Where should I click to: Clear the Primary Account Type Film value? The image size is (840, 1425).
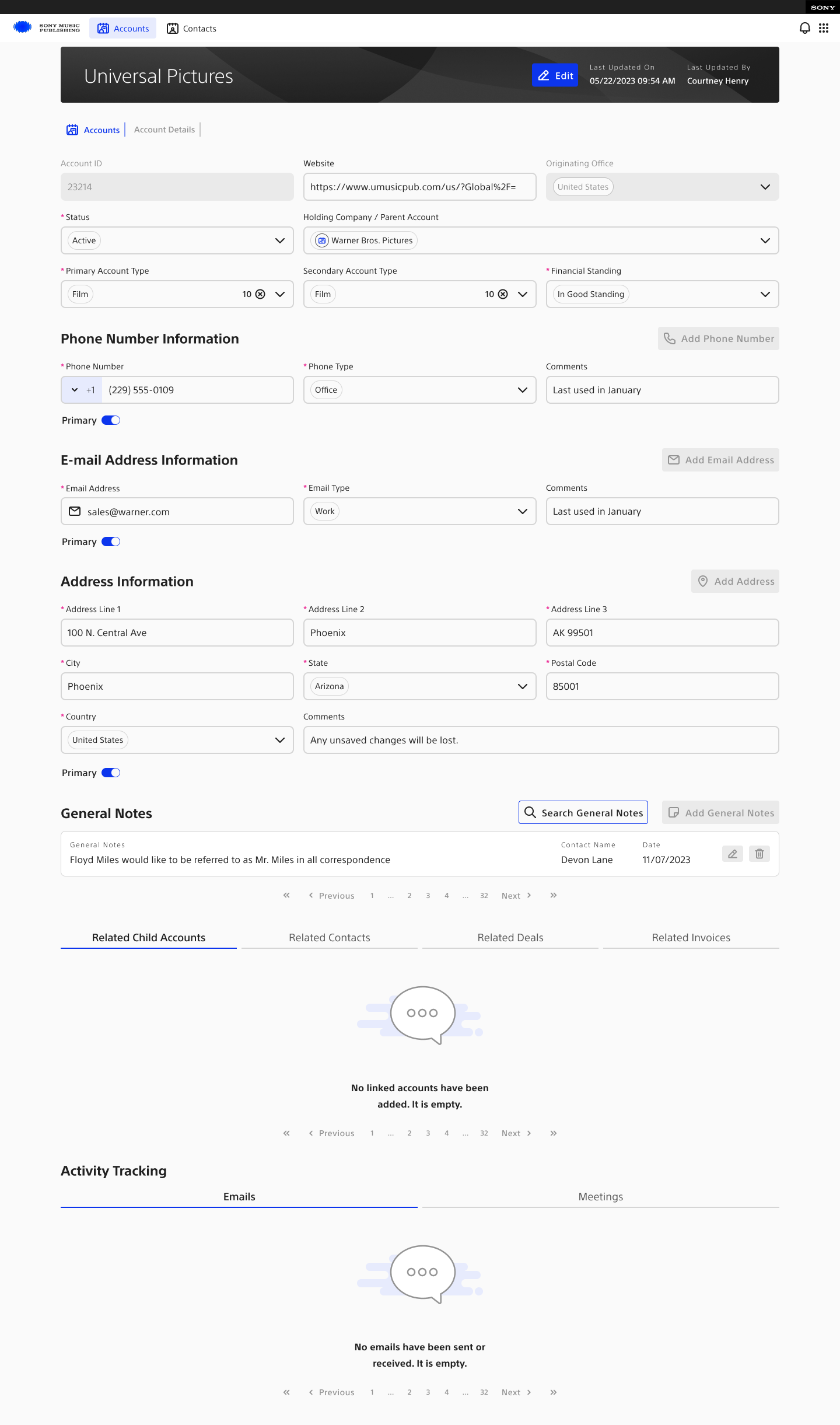pos(260,294)
